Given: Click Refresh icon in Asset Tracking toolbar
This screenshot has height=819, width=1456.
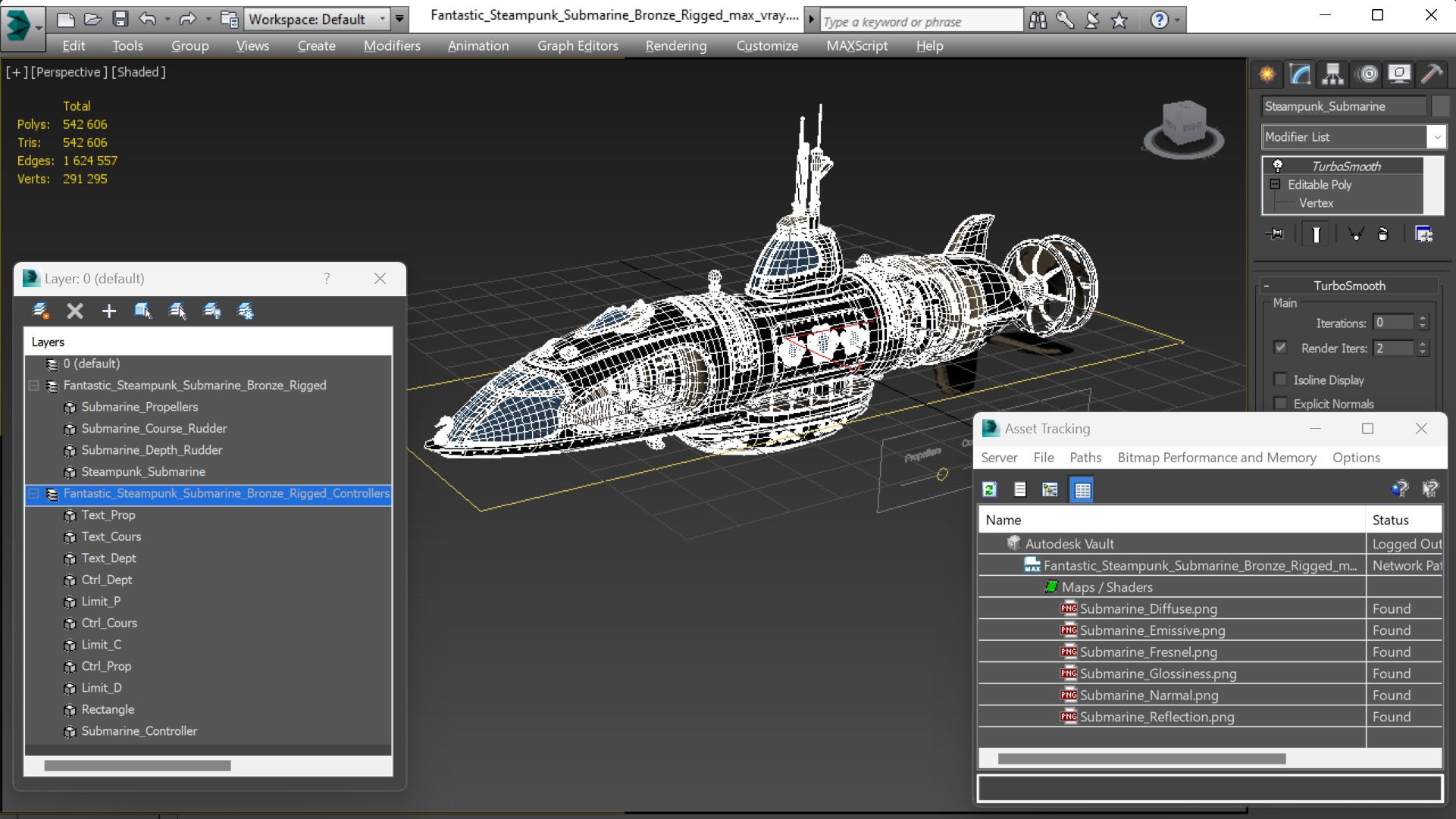Looking at the screenshot, I should (x=989, y=489).
